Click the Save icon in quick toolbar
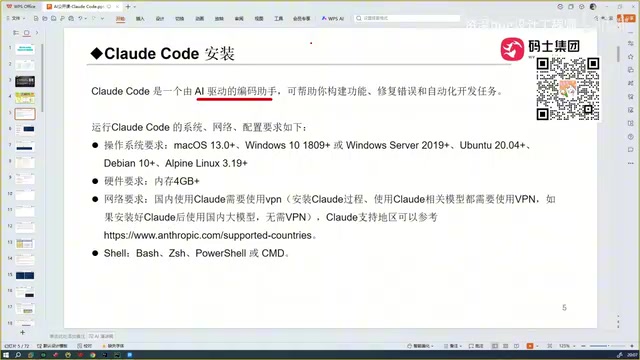 pos(36,18)
